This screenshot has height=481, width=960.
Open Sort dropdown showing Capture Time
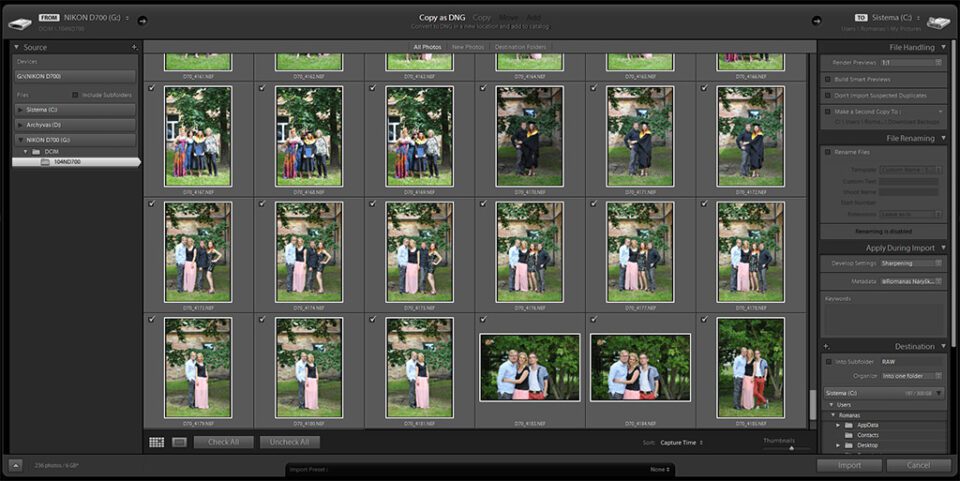681,442
